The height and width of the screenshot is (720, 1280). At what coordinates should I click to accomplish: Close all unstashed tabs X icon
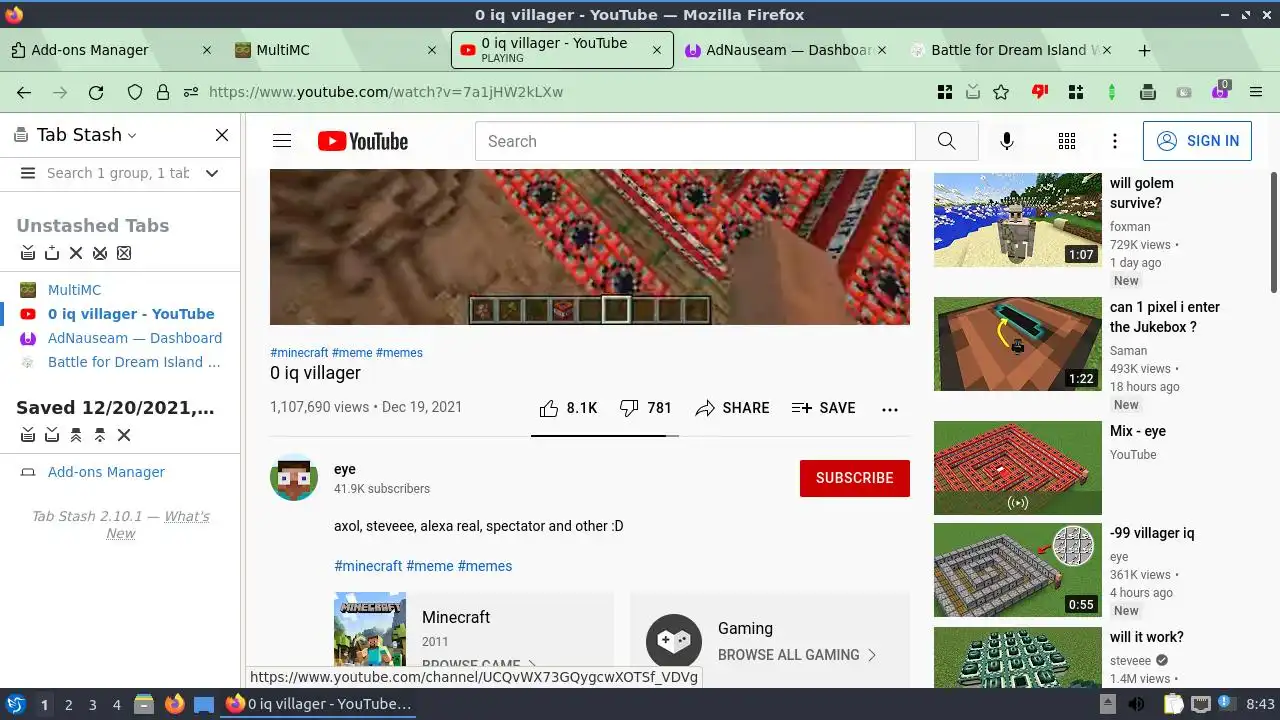click(x=76, y=253)
